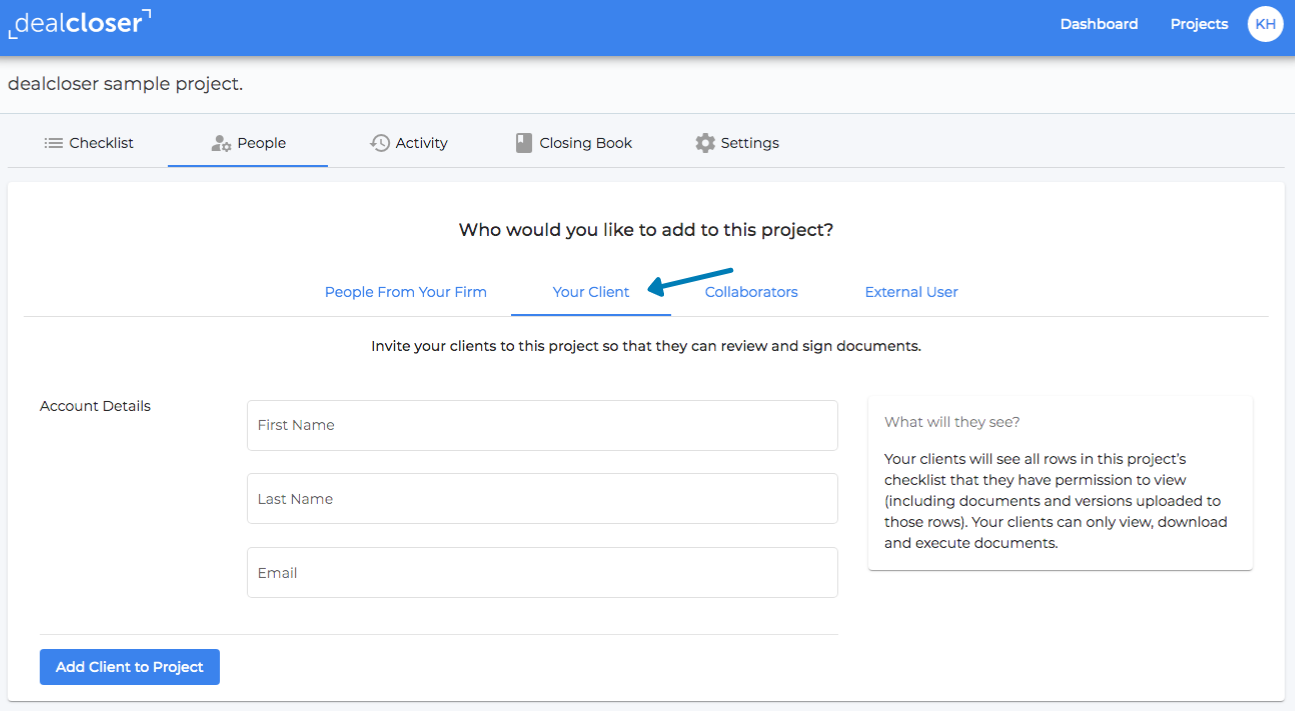Viewport: 1295px width, 711px height.
Task: Choose the External User option
Action: point(911,292)
